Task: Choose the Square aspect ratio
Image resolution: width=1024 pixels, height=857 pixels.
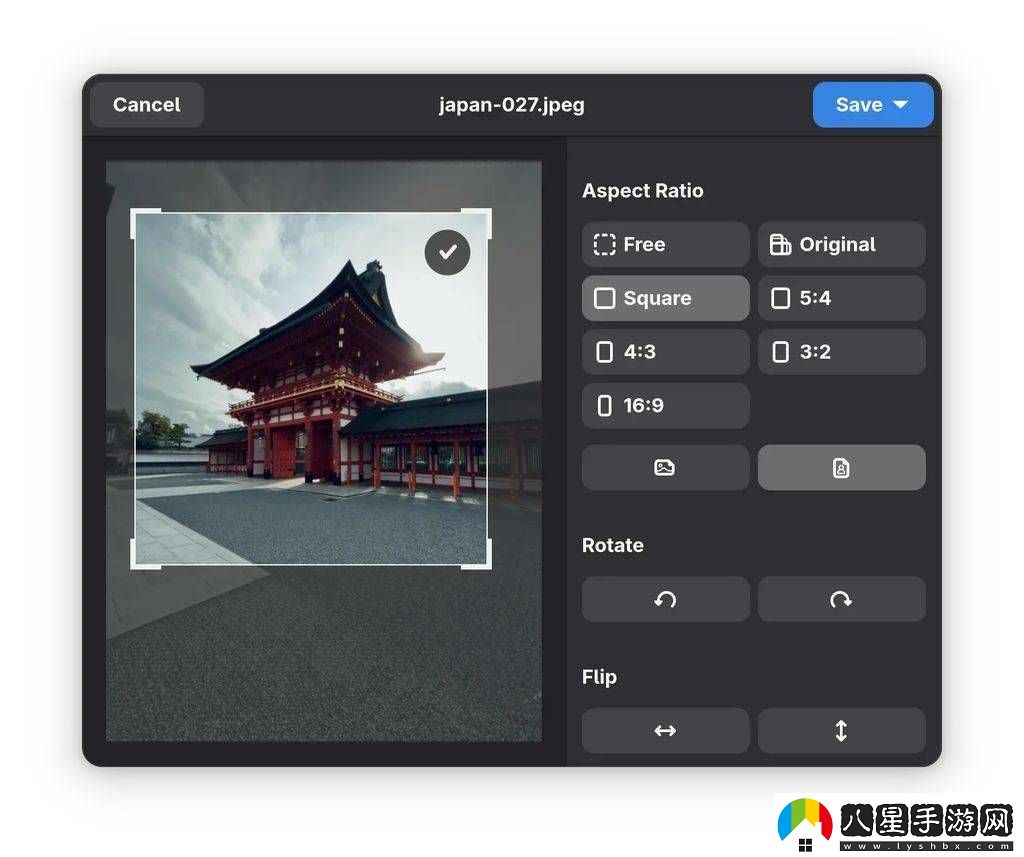Action: point(665,298)
